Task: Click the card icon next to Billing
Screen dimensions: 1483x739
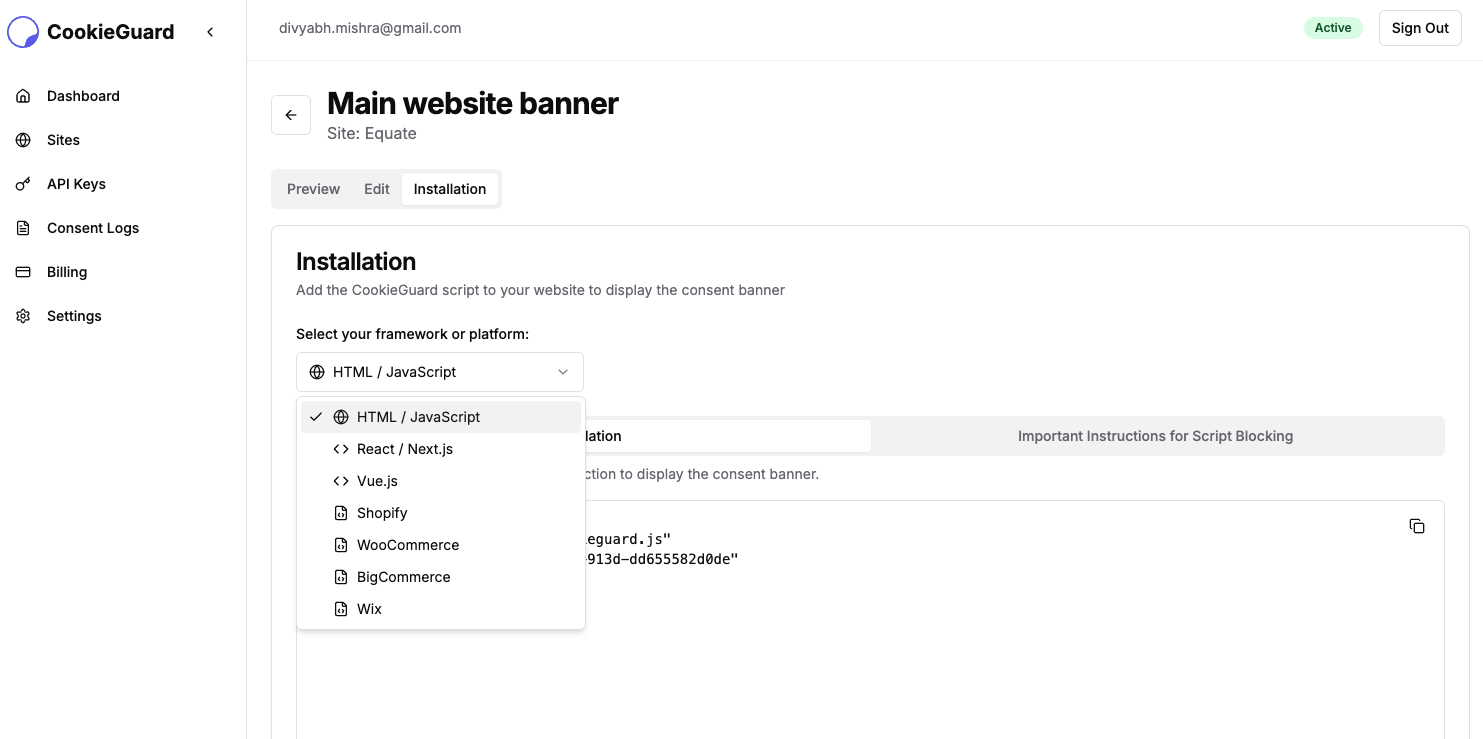Action: [x=22, y=271]
